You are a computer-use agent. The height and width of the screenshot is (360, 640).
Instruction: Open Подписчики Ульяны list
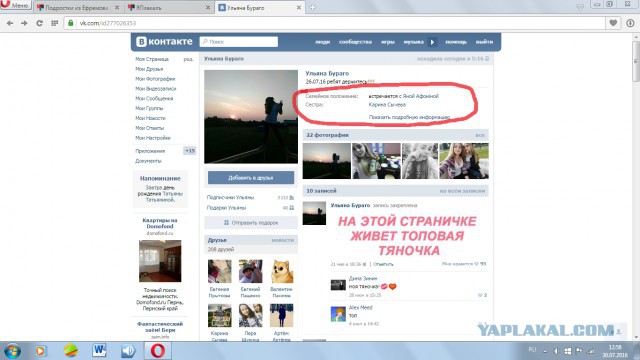point(230,198)
